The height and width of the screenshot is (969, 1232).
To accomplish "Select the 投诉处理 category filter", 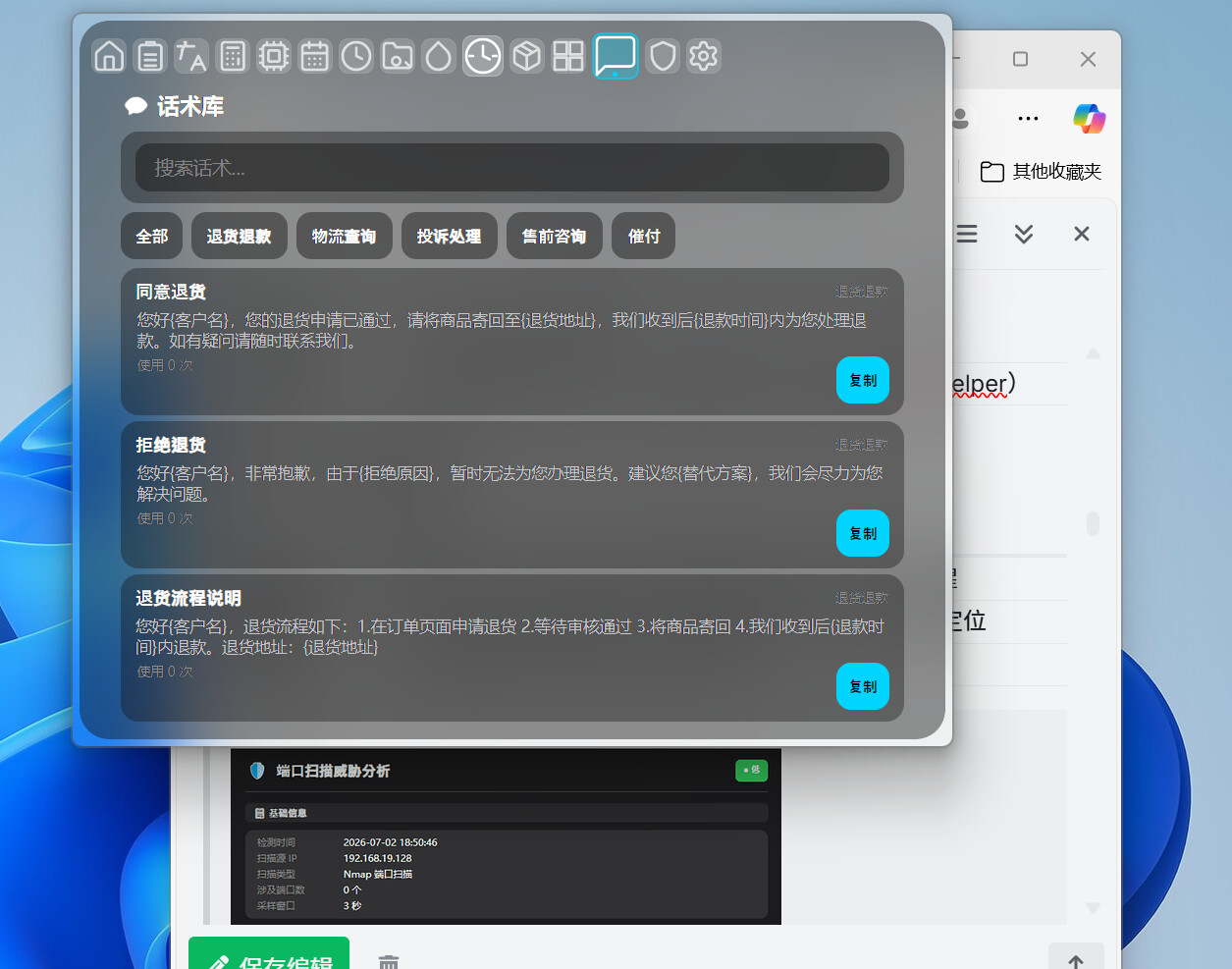I will pyautogui.click(x=450, y=236).
